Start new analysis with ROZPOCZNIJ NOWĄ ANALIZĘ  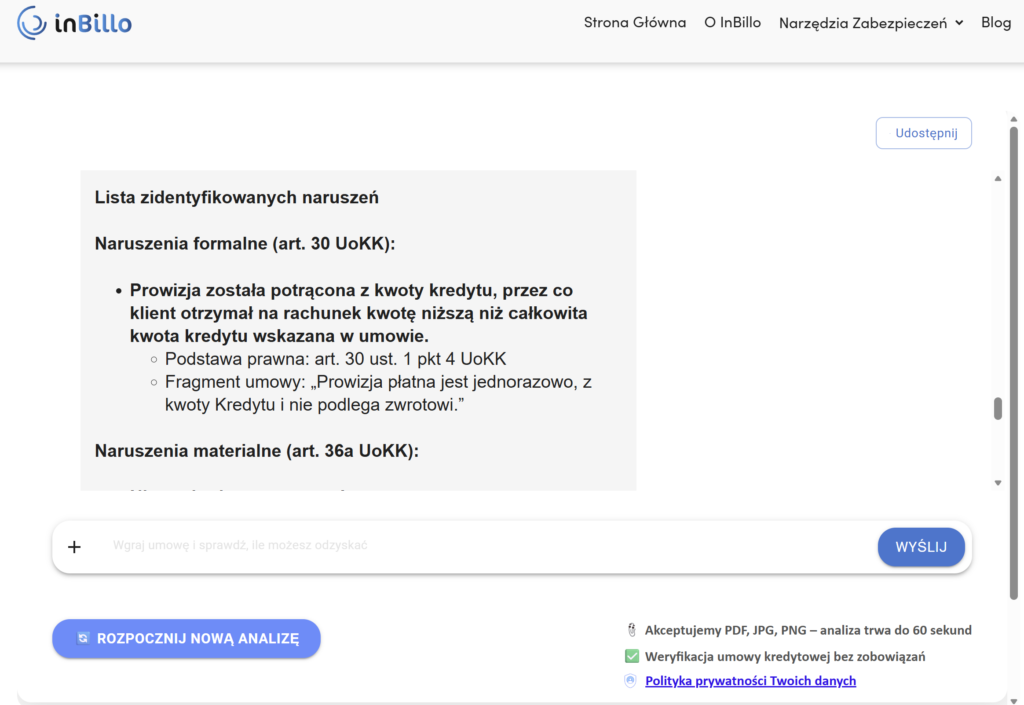(x=186, y=638)
